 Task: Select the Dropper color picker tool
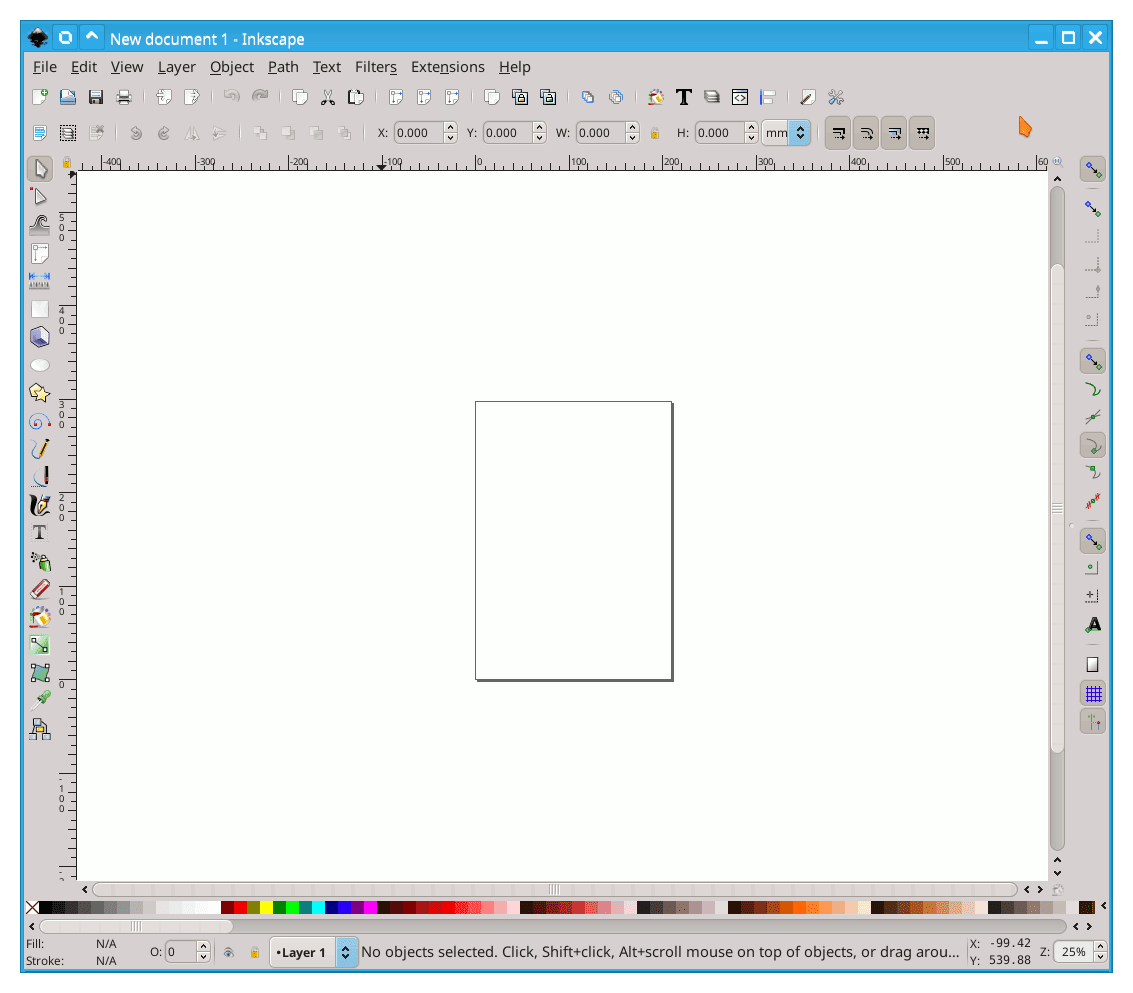pos(40,700)
